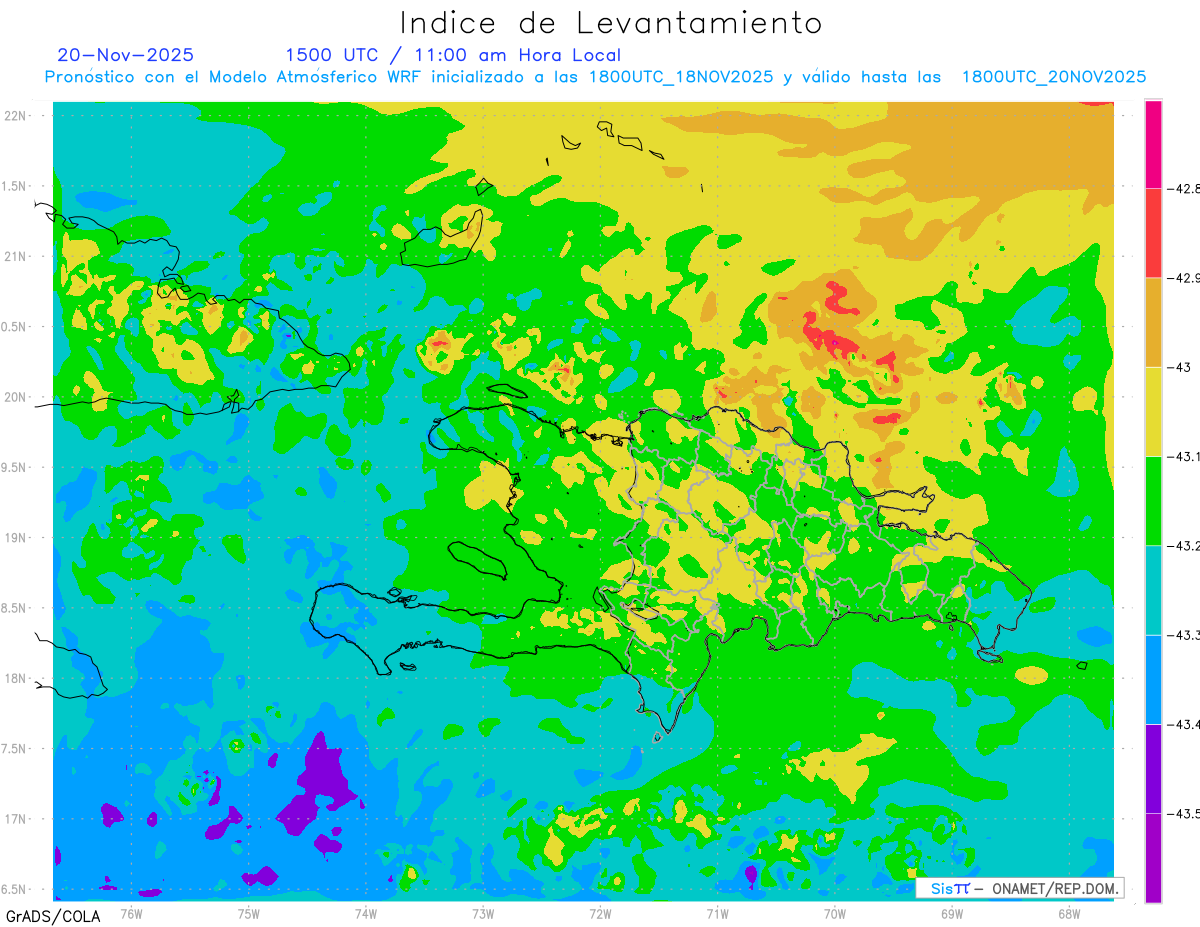Viewport: 1200px width, 927px height.
Task: Pick the orange legend swatch between -42.9 and -43
Action: coord(1153,322)
